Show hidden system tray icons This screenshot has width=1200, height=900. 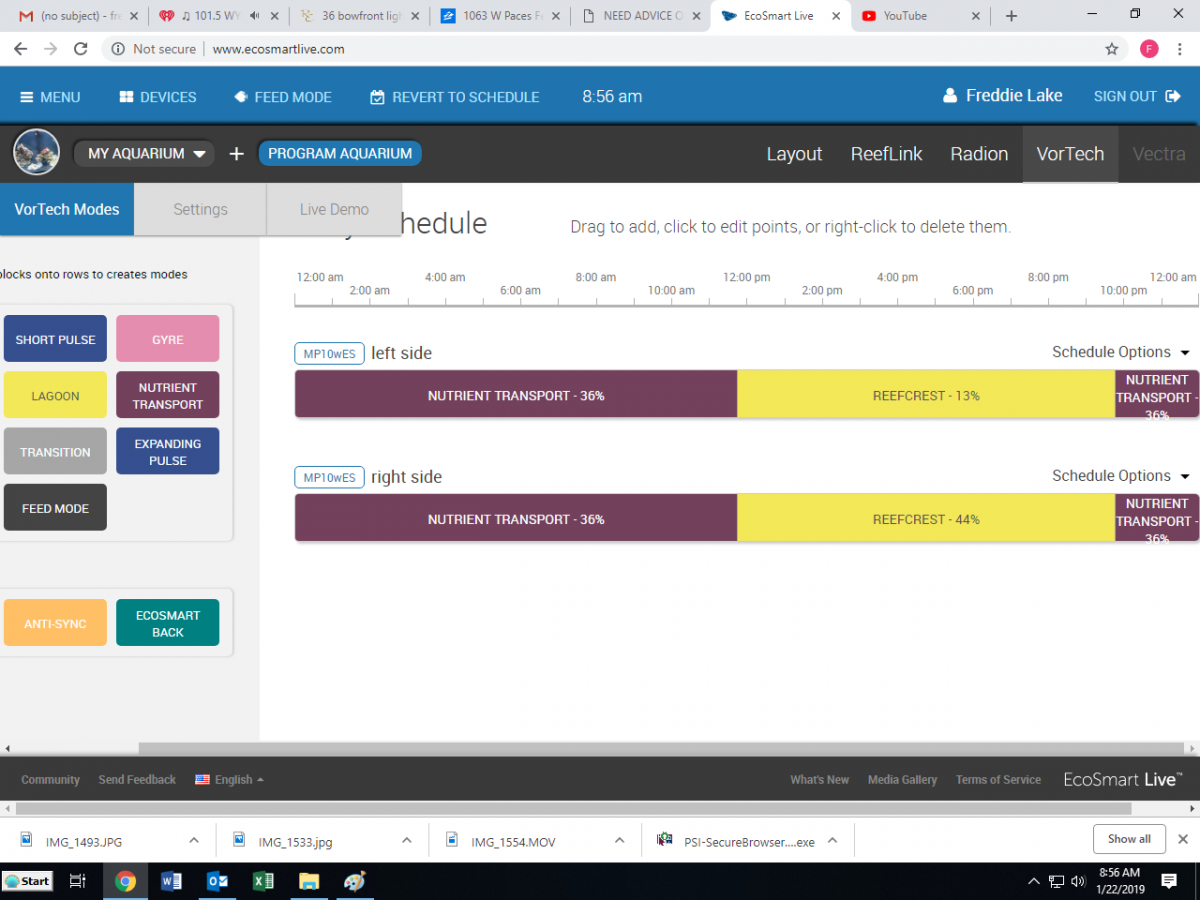pos(1034,881)
